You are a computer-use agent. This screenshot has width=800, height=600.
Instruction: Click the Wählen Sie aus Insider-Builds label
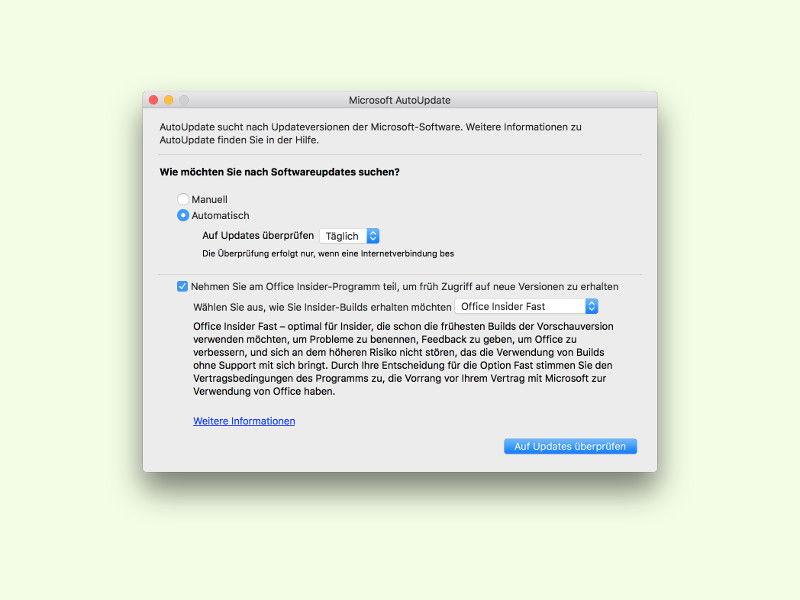(322, 307)
